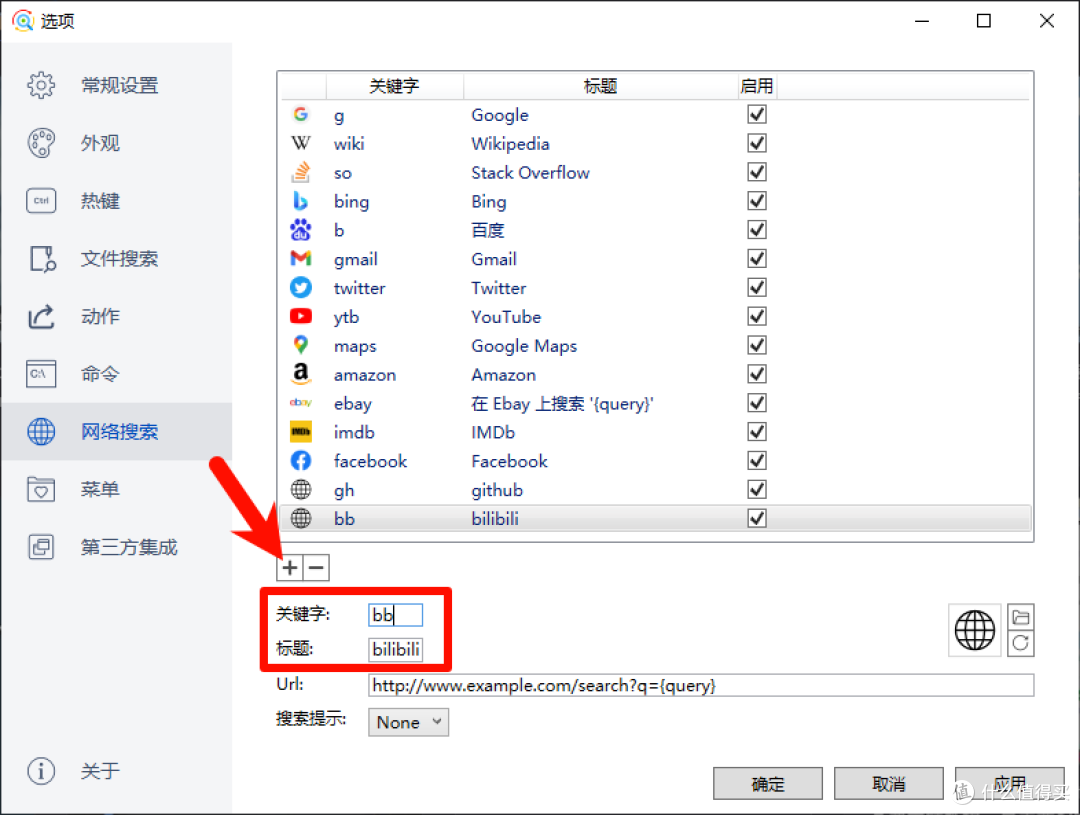Uncheck the bilibili enabled checkbox

[757, 518]
